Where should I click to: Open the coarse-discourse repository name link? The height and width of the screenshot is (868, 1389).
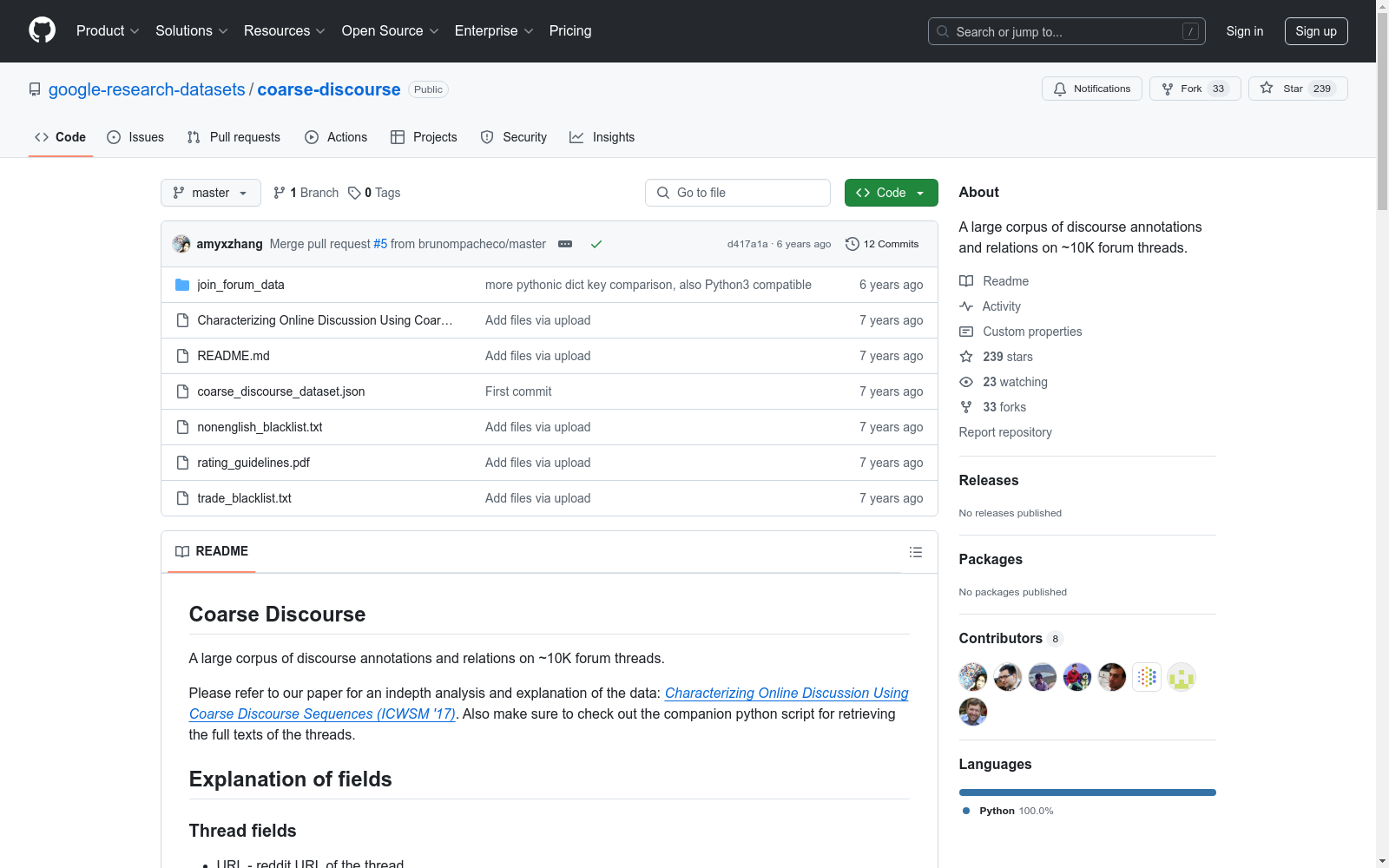click(329, 89)
